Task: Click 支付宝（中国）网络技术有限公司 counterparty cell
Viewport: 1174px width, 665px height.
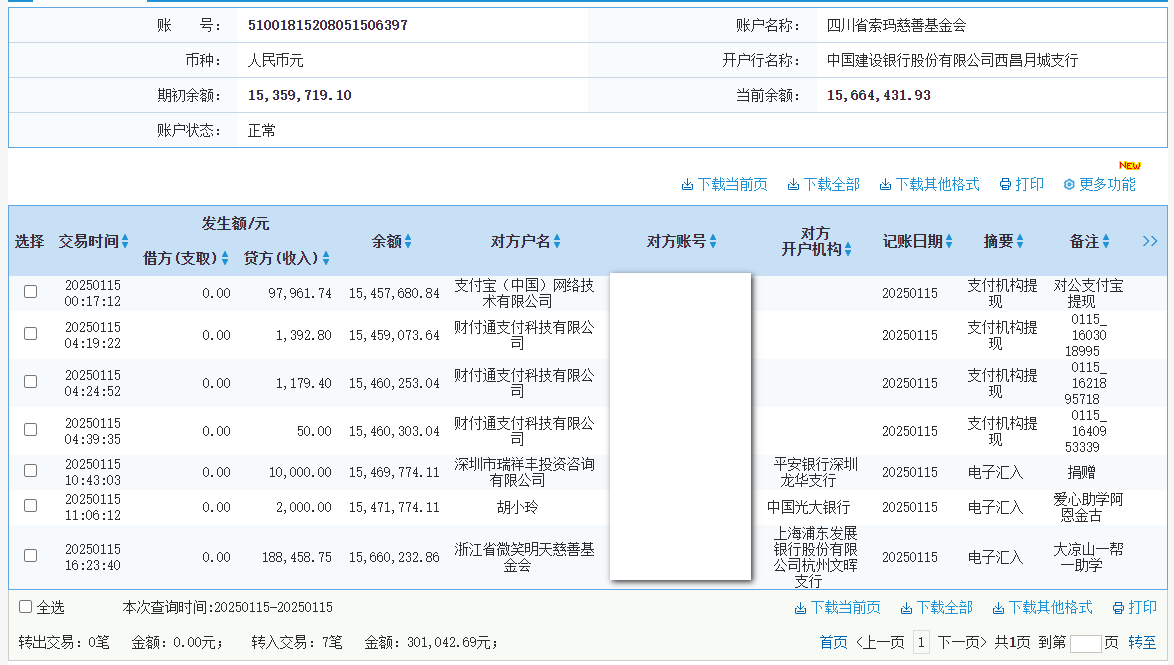Action: pos(524,293)
